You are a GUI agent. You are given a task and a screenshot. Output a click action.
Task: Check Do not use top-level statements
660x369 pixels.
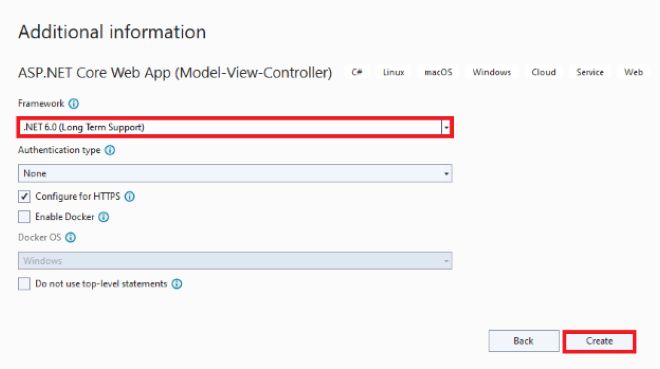pos(24,284)
